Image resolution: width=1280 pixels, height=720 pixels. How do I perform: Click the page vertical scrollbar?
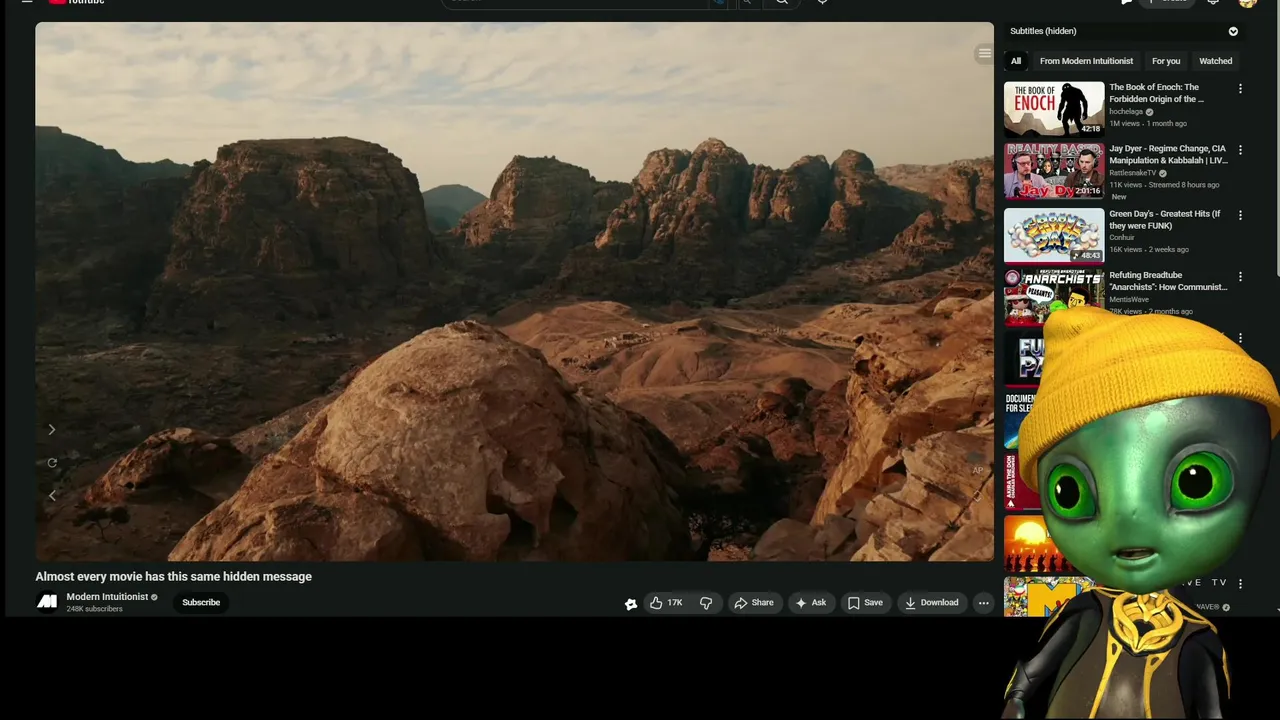click(x=1276, y=140)
